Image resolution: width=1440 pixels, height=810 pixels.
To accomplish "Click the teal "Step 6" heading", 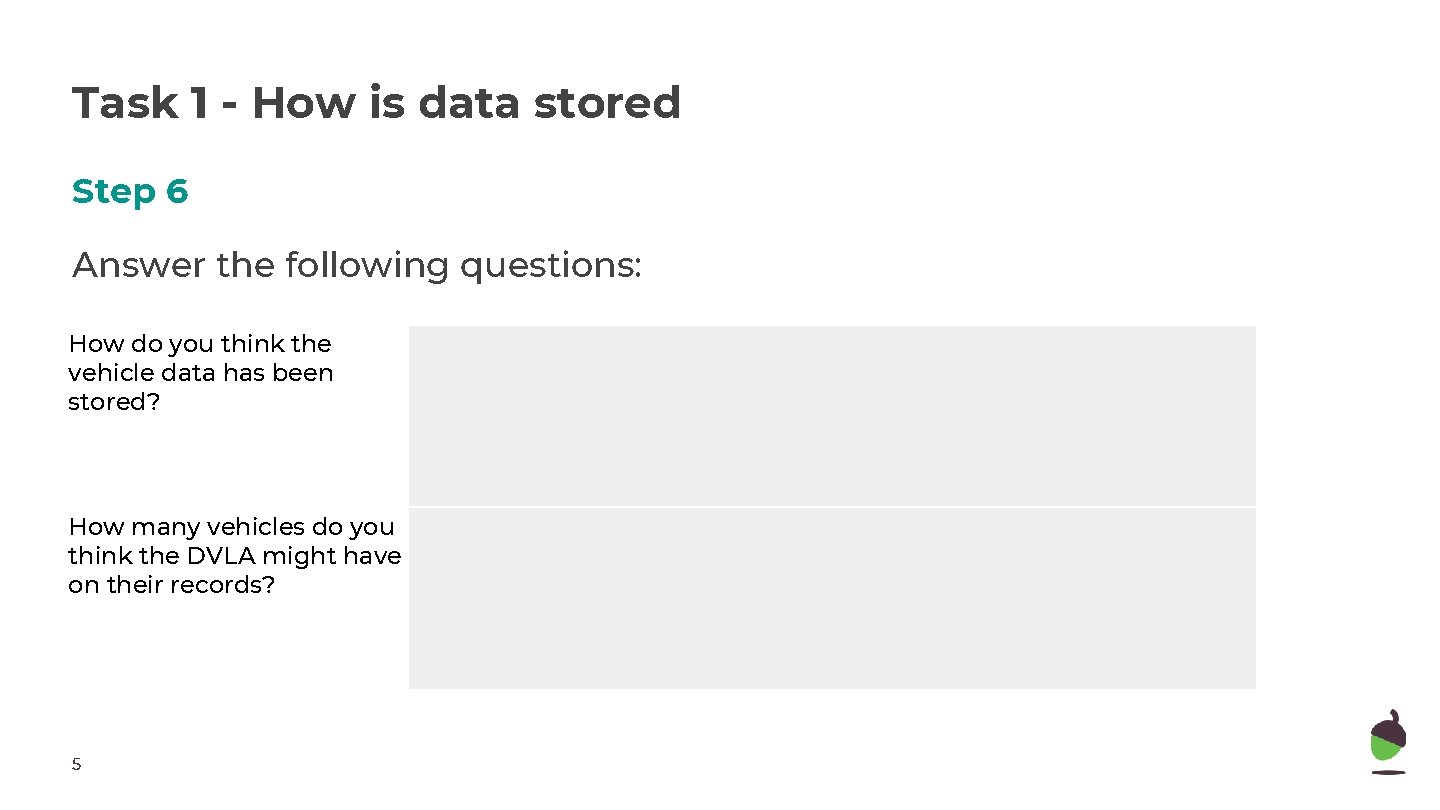I will [130, 191].
